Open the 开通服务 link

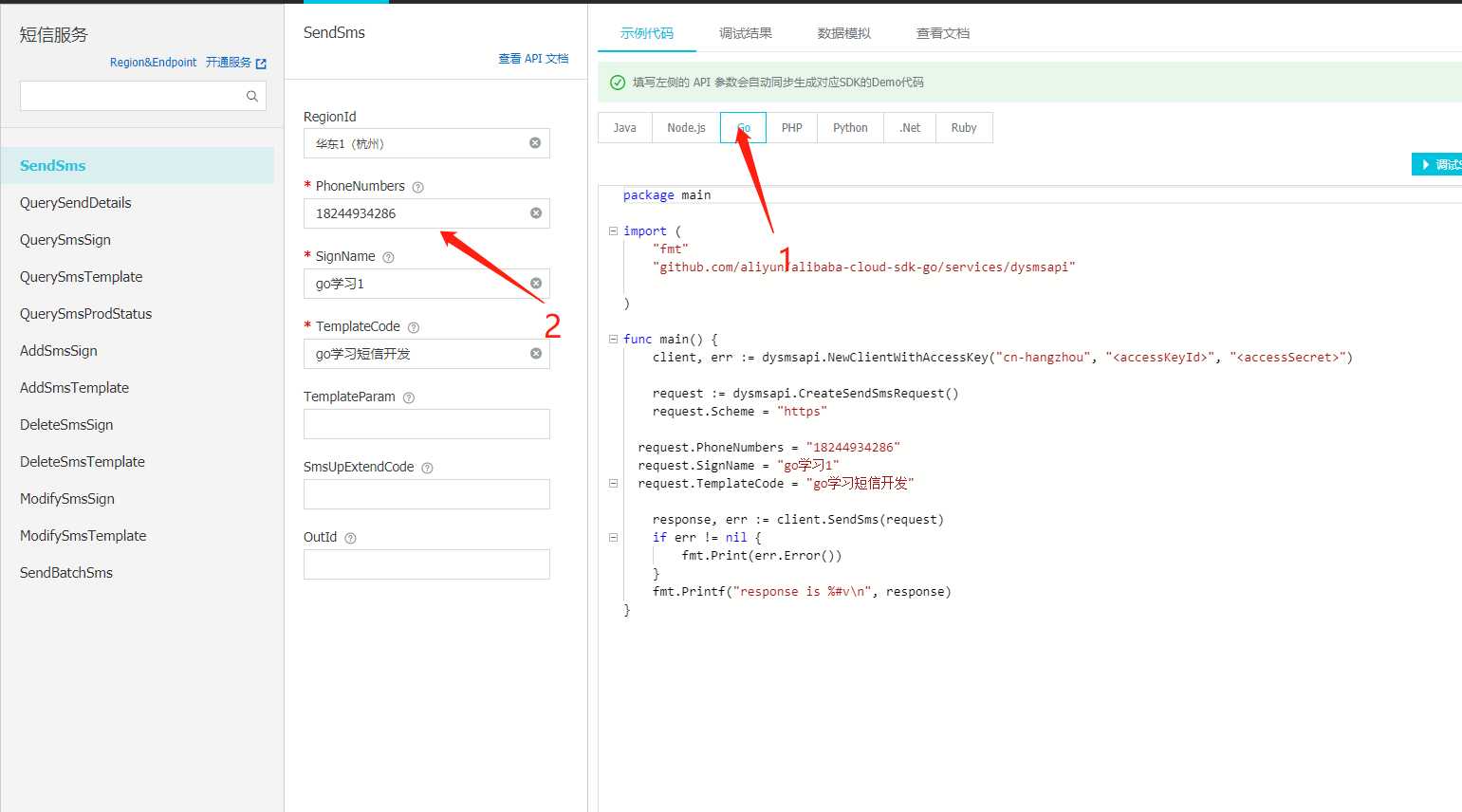[229, 63]
